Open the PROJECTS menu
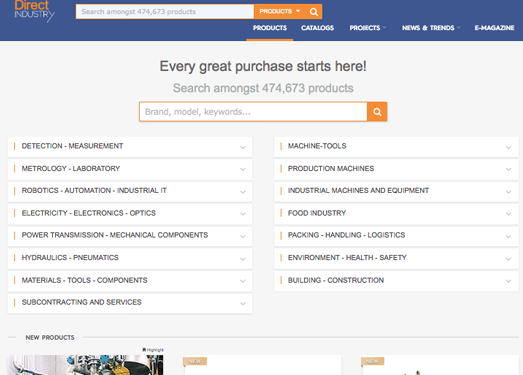Image resolution: width=523 pixels, height=375 pixels. 368,28
